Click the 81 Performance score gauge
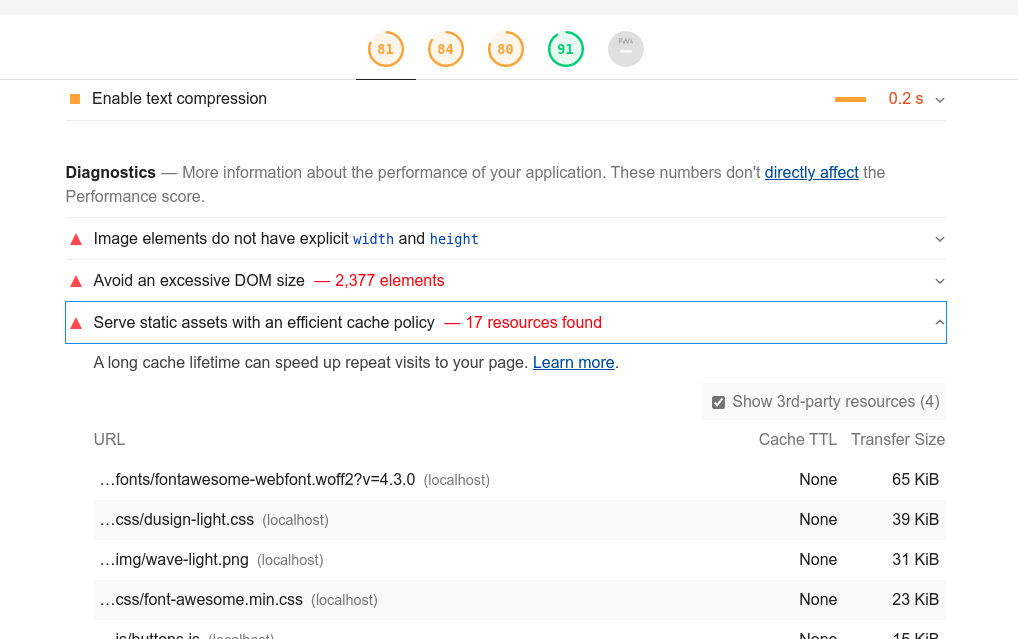The width and height of the screenshot is (1018, 639). [385, 49]
